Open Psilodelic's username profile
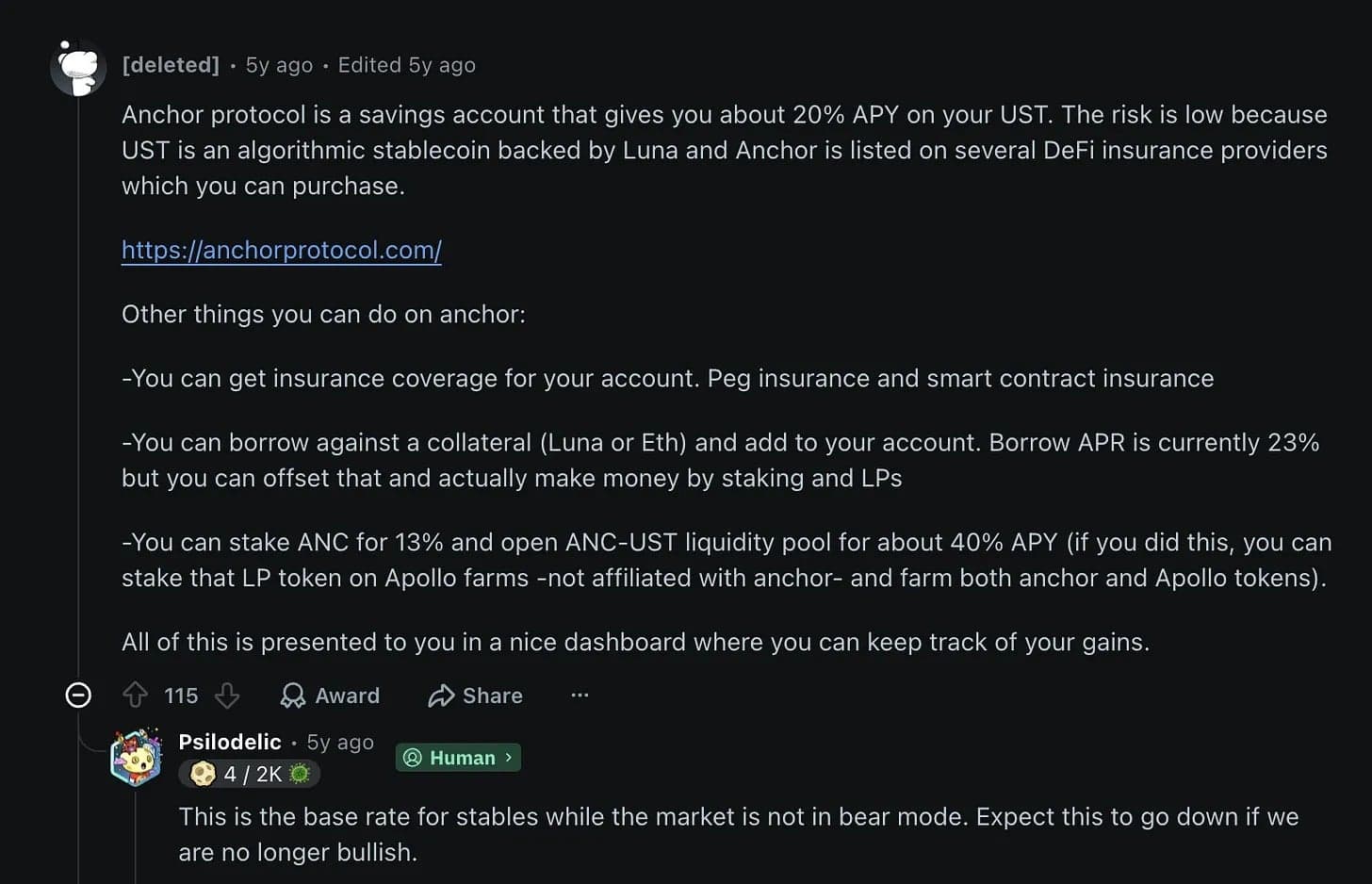The width and height of the screenshot is (1372, 884). (230, 742)
